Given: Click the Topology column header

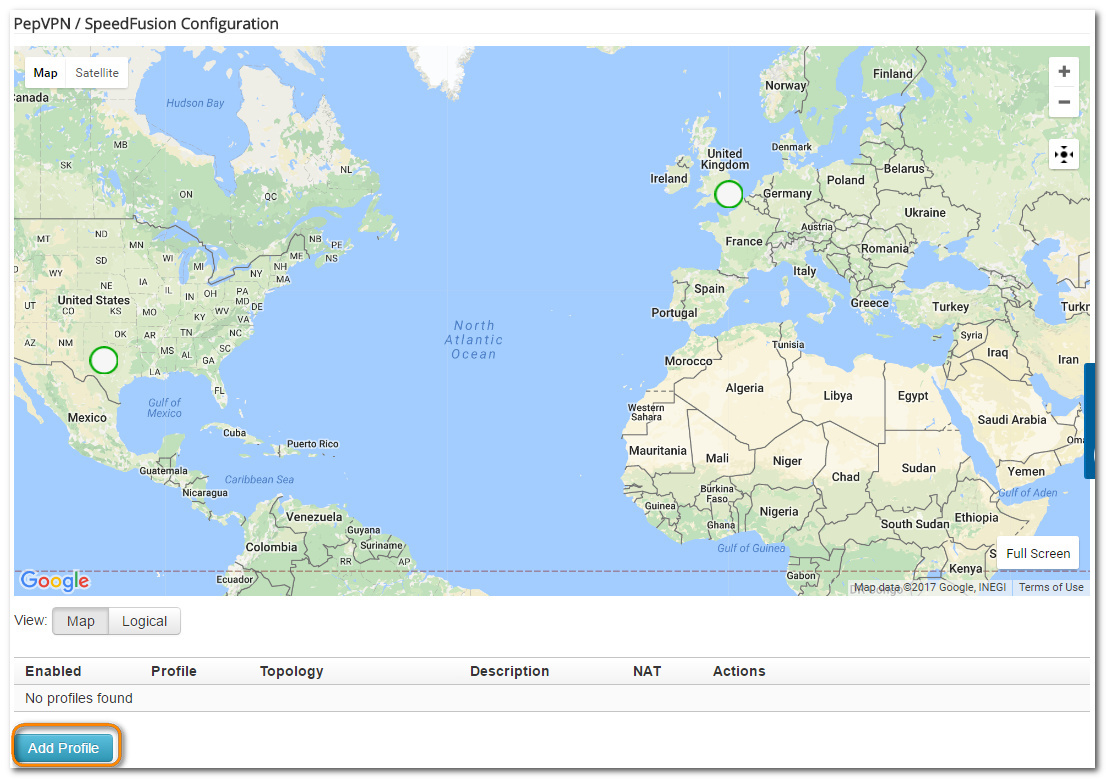Looking at the screenshot, I should pyautogui.click(x=291, y=671).
